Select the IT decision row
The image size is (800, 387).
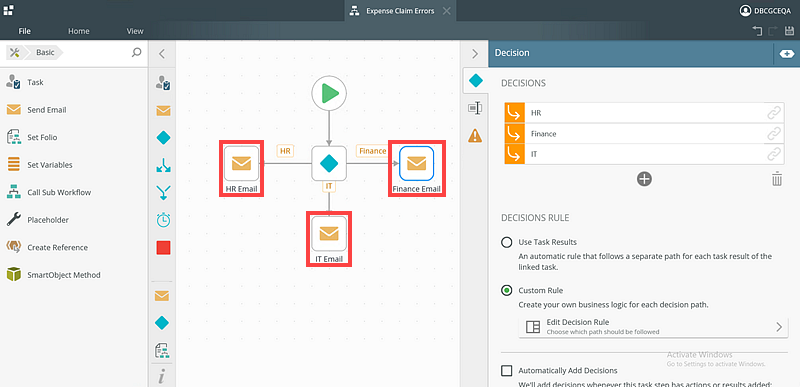[x=644, y=153]
